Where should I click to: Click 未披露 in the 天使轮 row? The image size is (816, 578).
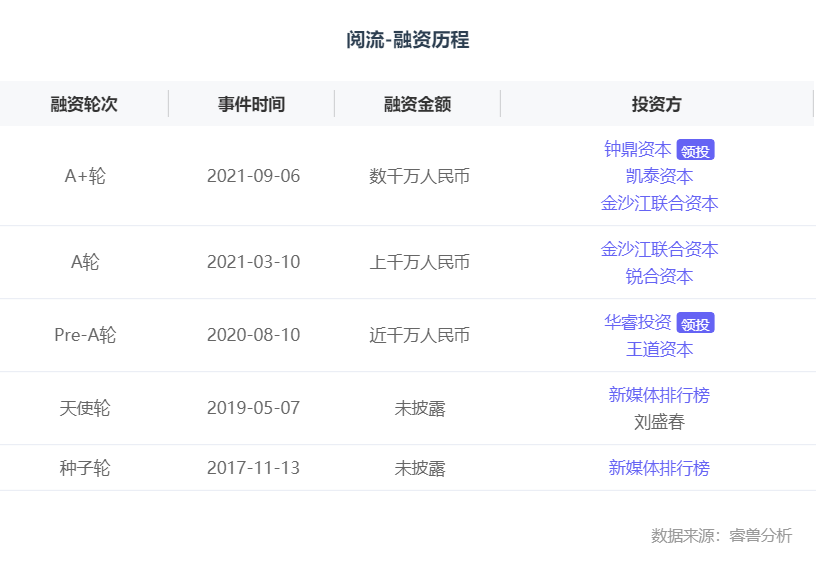[x=419, y=408]
